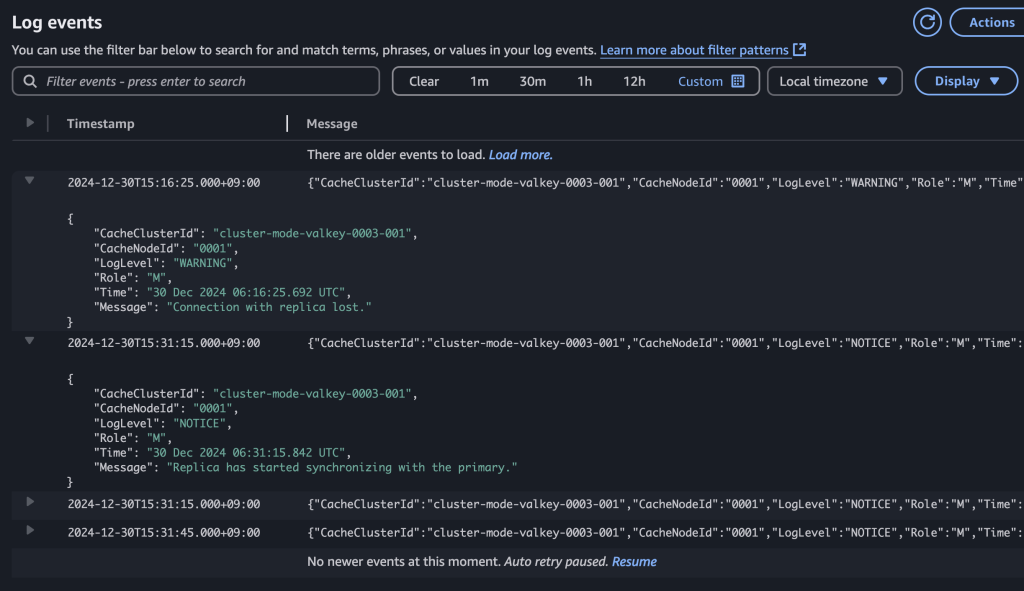Expand the 15:31:45 log event row
The width and height of the screenshot is (1024, 591).
point(30,530)
